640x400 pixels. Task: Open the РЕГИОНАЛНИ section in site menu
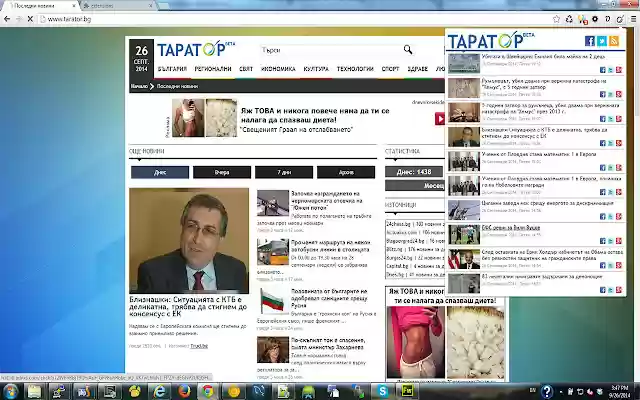click(x=213, y=69)
